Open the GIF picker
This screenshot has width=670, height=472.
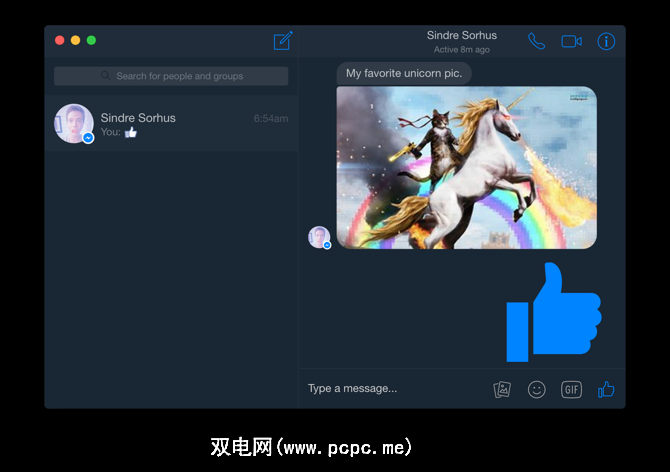coord(571,389)
